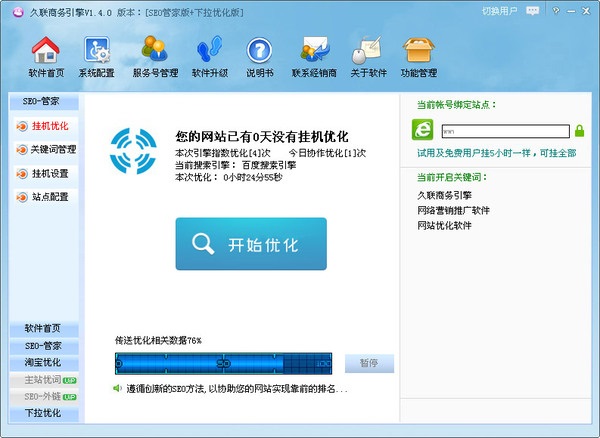The image size is (600, 438).
Task: Click the message bubble icon in title bar
Action: pyautogui.click(x=533, y=11)
